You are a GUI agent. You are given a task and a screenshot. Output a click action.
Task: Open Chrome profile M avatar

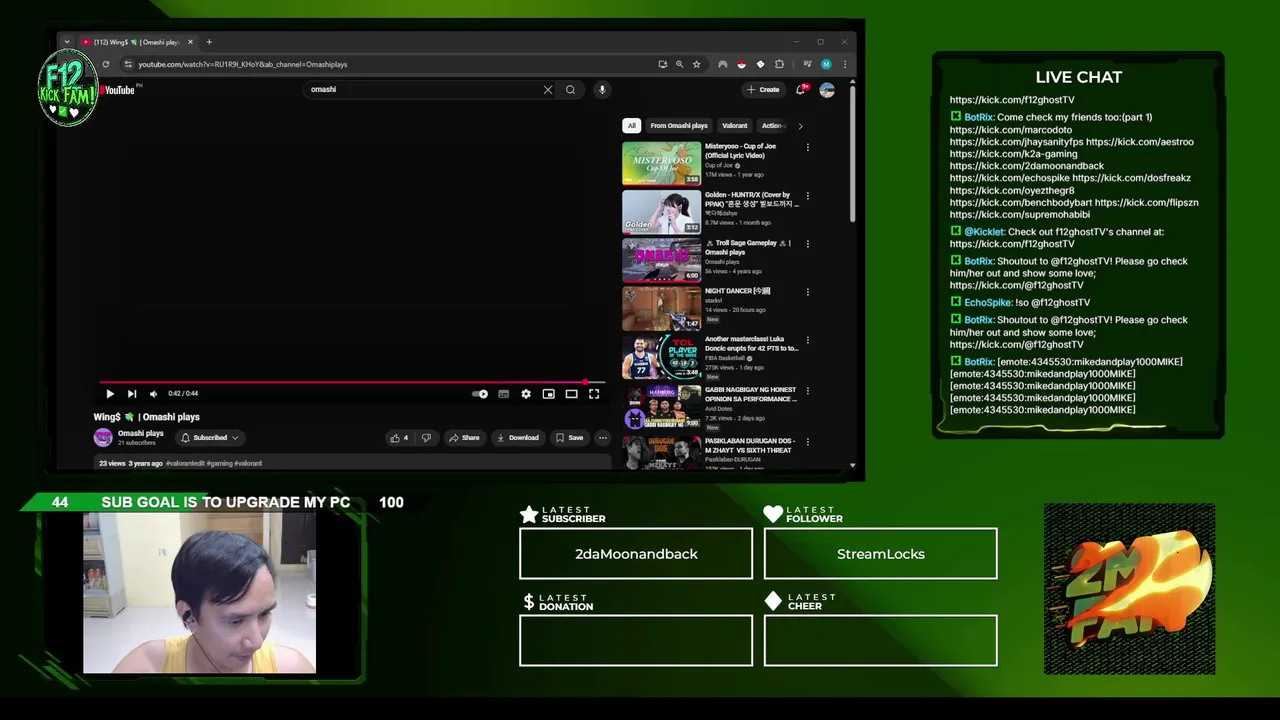[826, 64]
